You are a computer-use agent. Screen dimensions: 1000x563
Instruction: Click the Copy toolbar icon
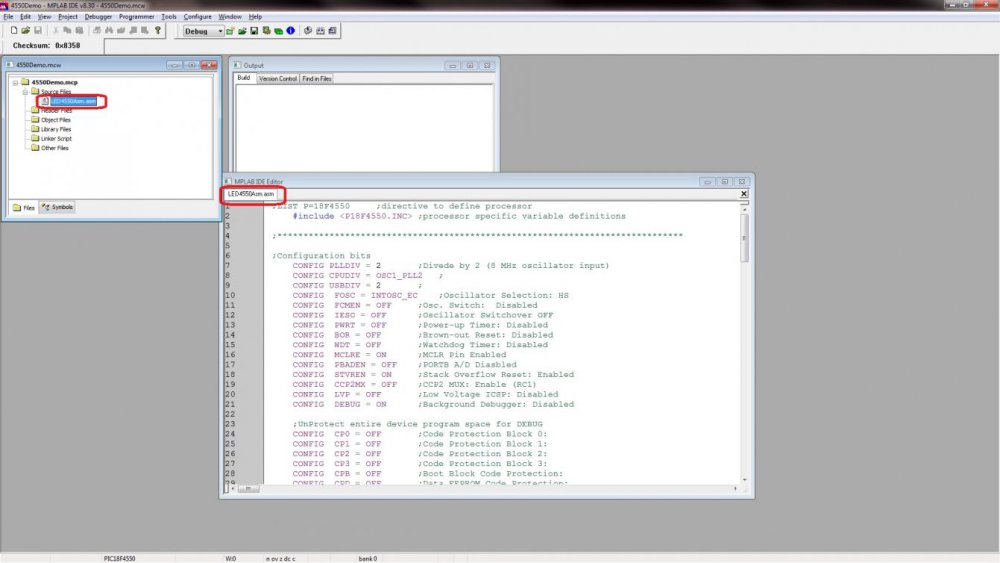67,30
